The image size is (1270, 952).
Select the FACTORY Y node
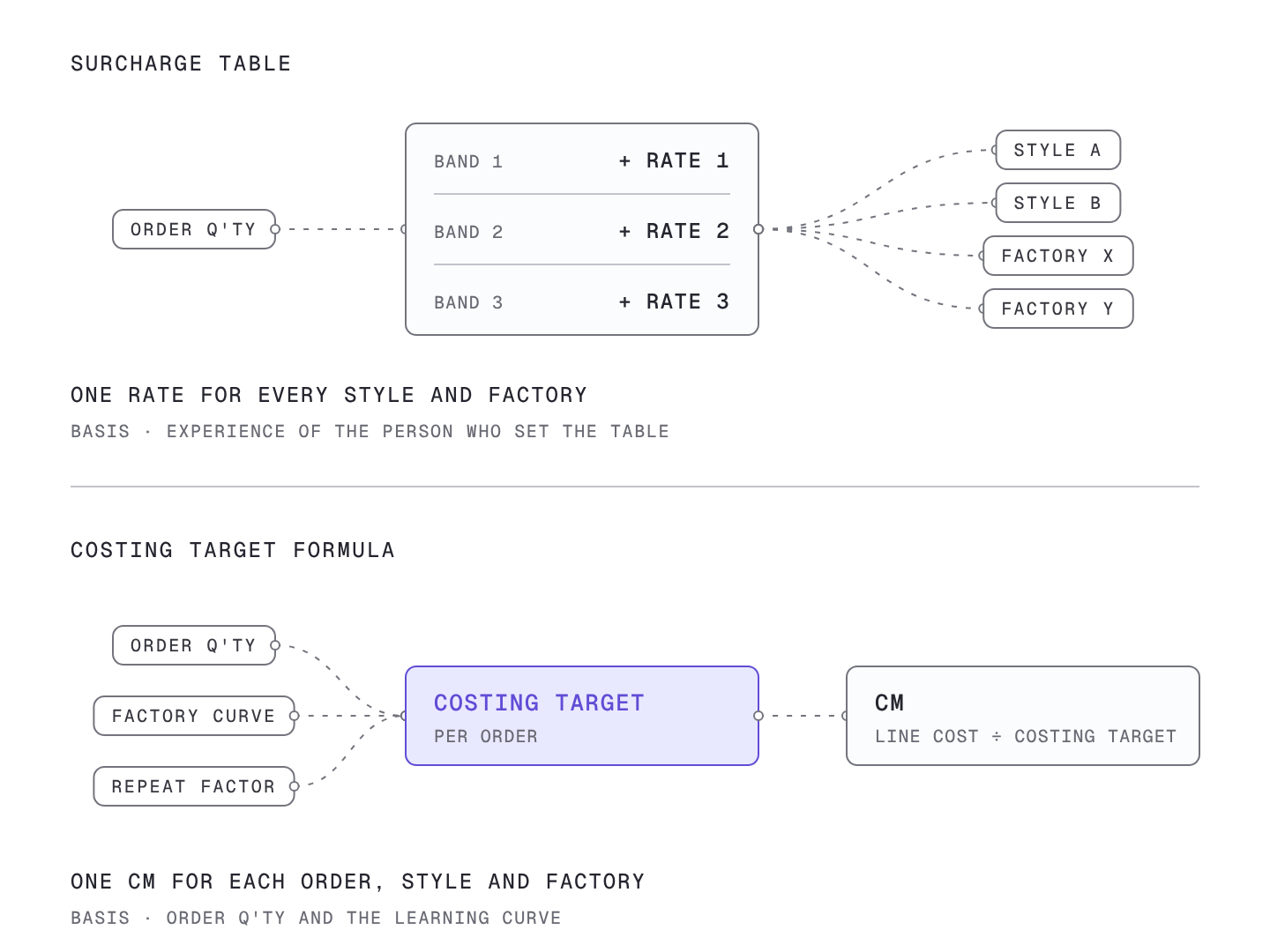pos(1057,309)
